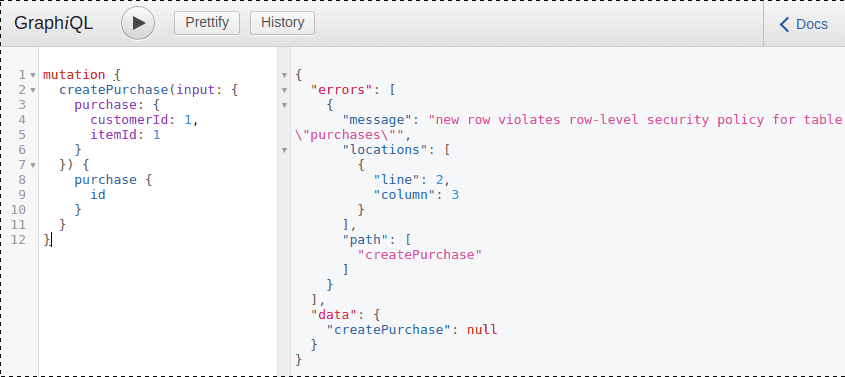Click the null value in results

(482, 330)
